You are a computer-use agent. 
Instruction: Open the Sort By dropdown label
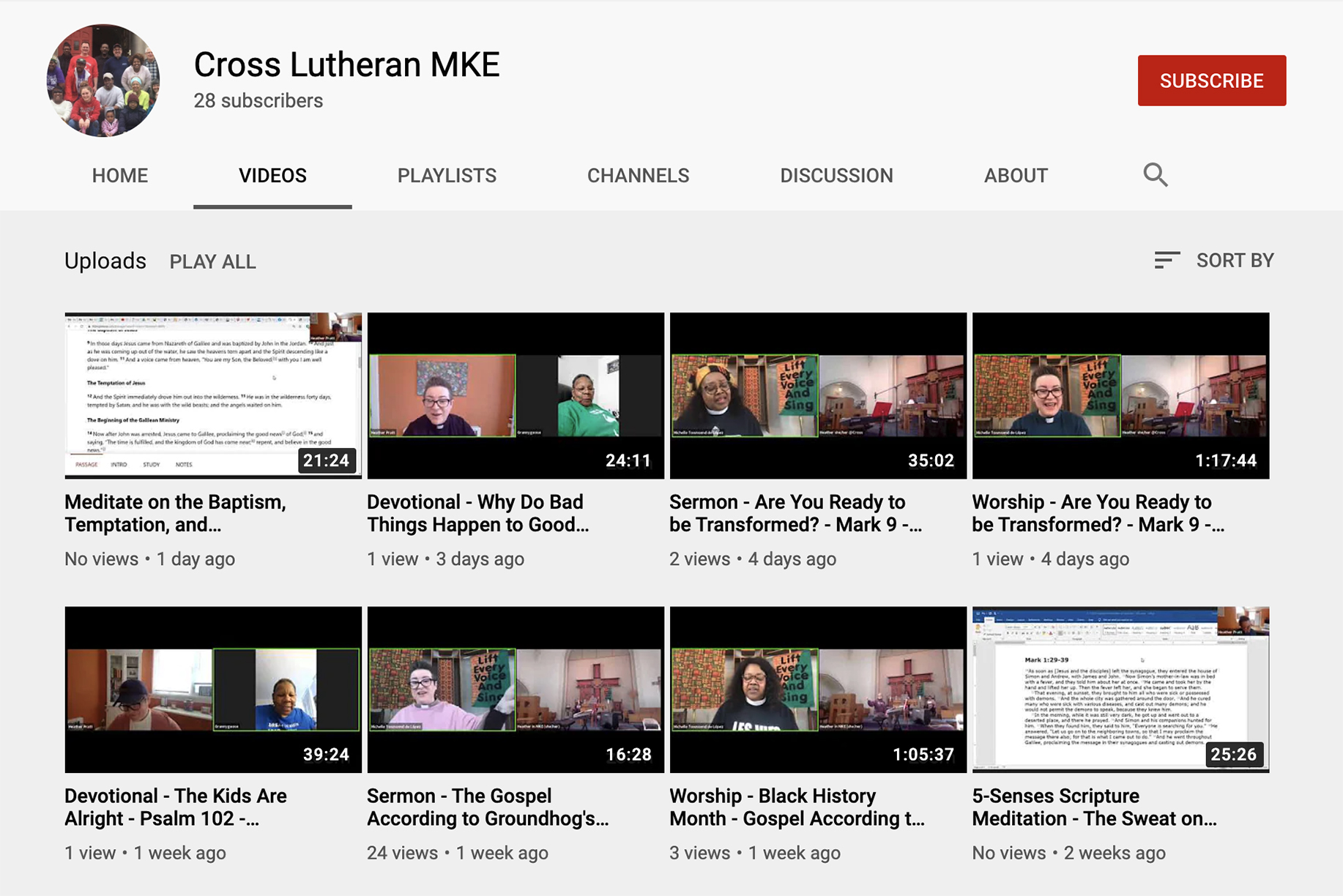click(1235, 260)
